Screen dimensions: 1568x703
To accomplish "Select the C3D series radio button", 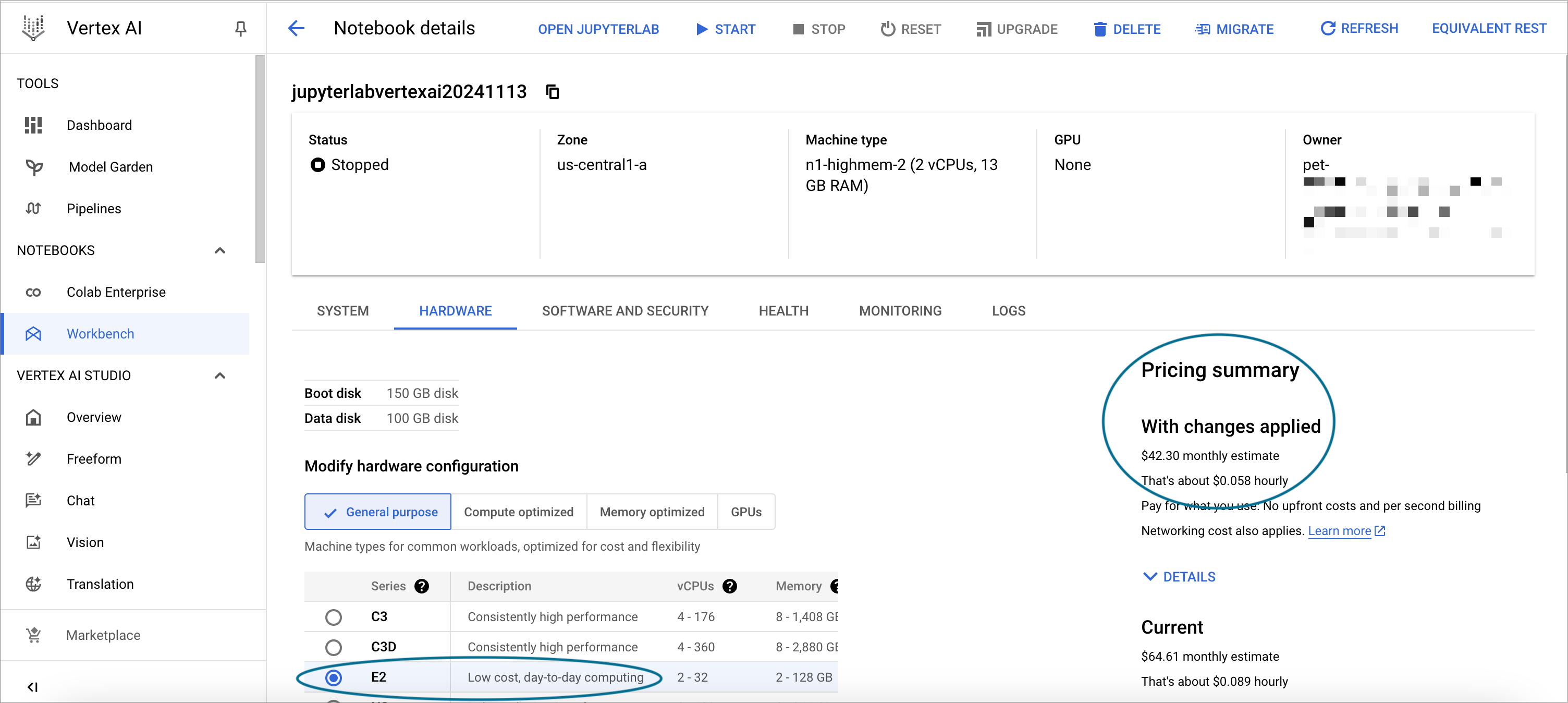I will pos(334,647).
